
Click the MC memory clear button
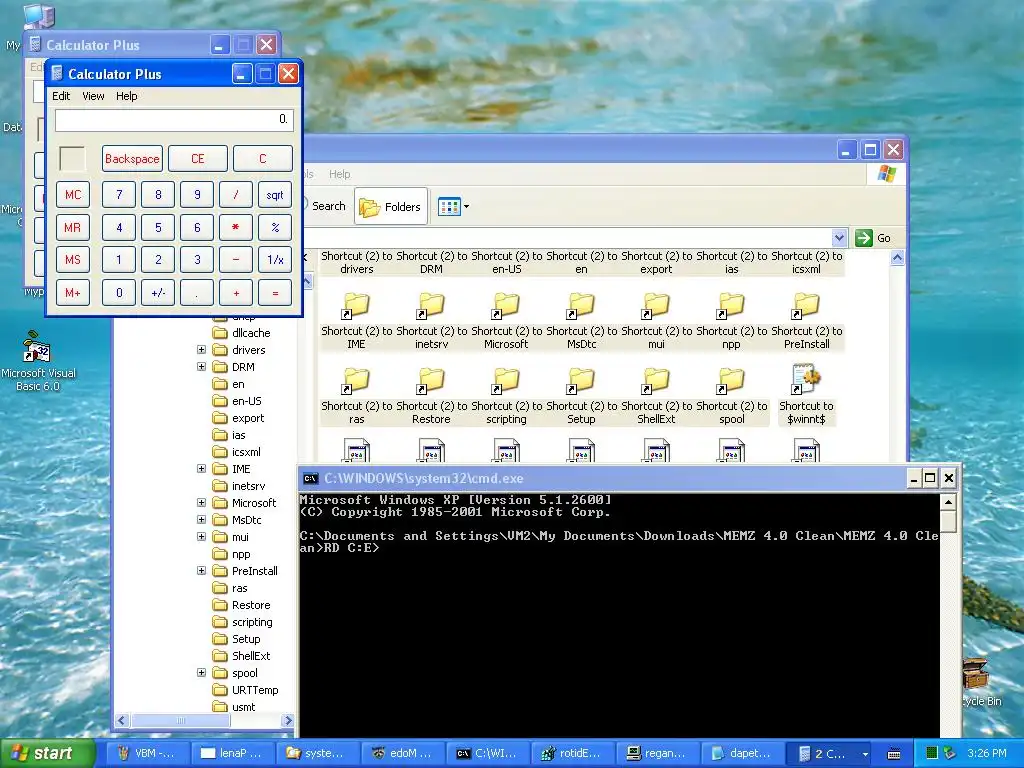click(73, 195)
